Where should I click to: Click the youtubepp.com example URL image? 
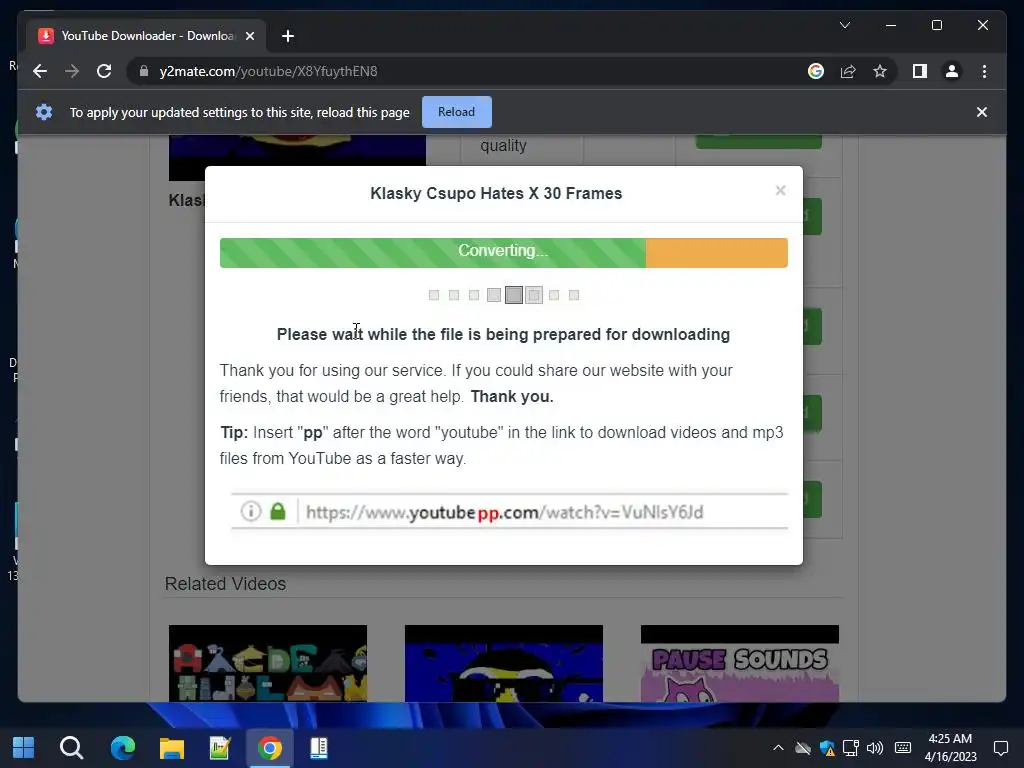(509, 511)
